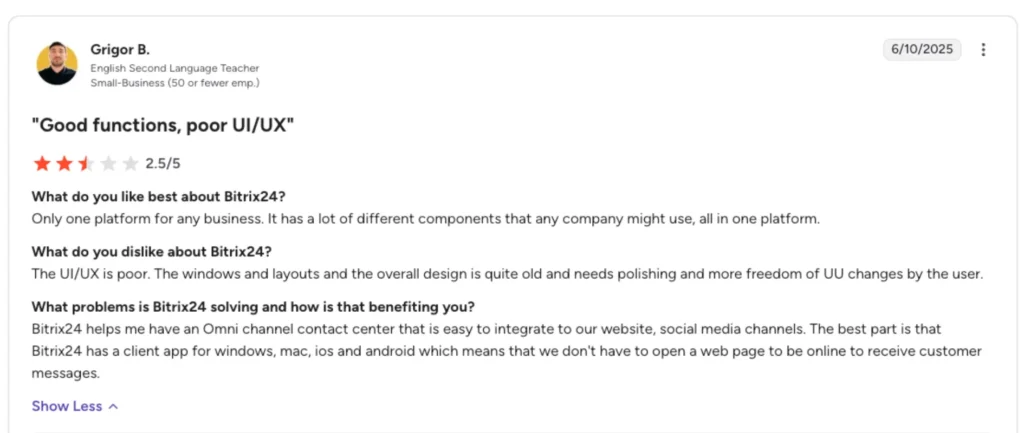Screen dimensions: 1024x433
Task: Click "What do you like best about Bitrix24?" heading
Action: 159,197
